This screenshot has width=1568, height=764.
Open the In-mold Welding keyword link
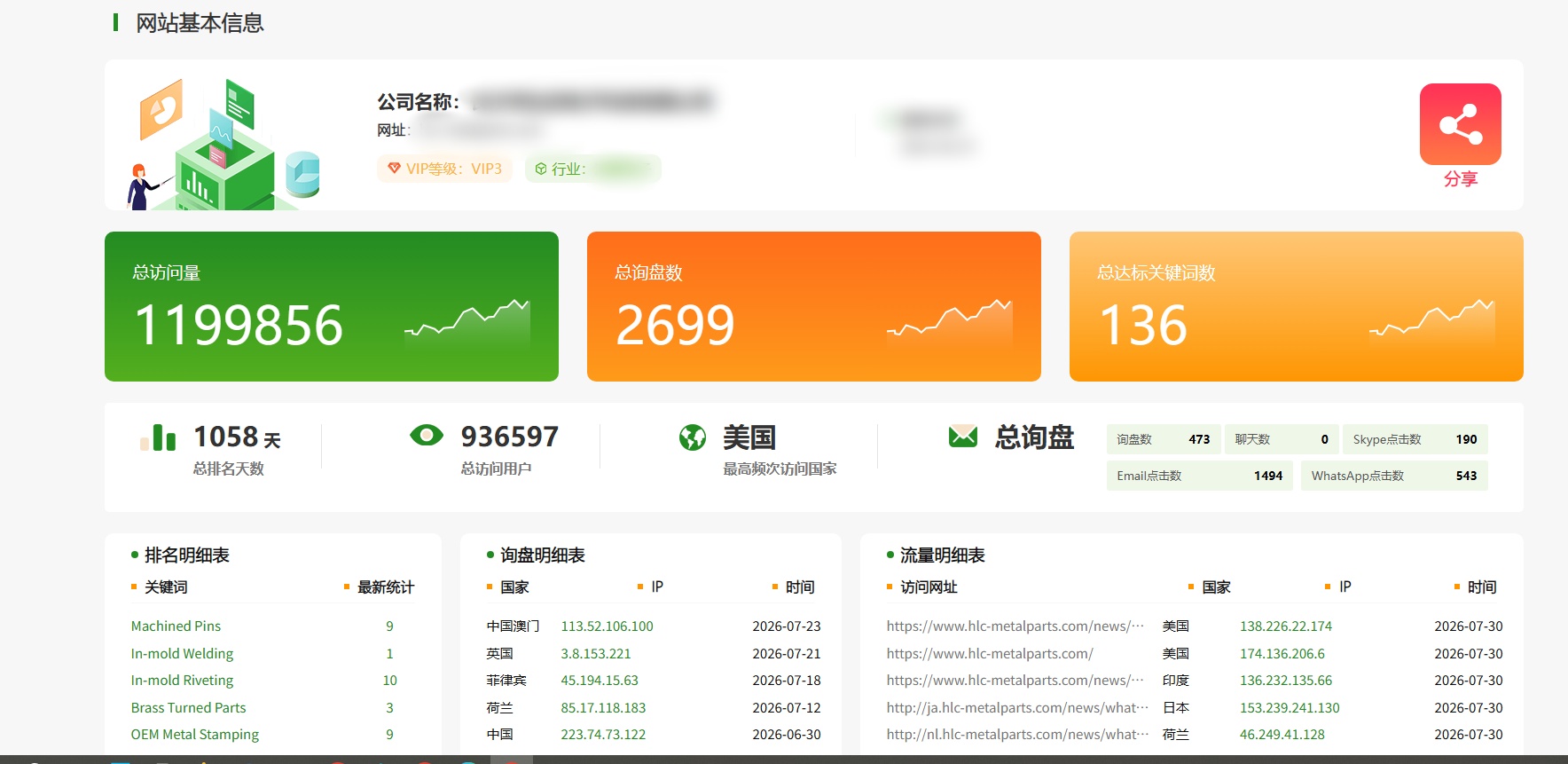click(x=182, y=654)
